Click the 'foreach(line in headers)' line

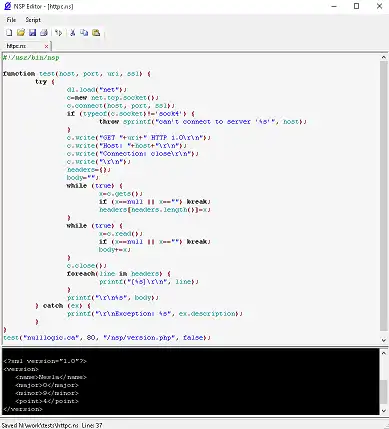(119, 274)
